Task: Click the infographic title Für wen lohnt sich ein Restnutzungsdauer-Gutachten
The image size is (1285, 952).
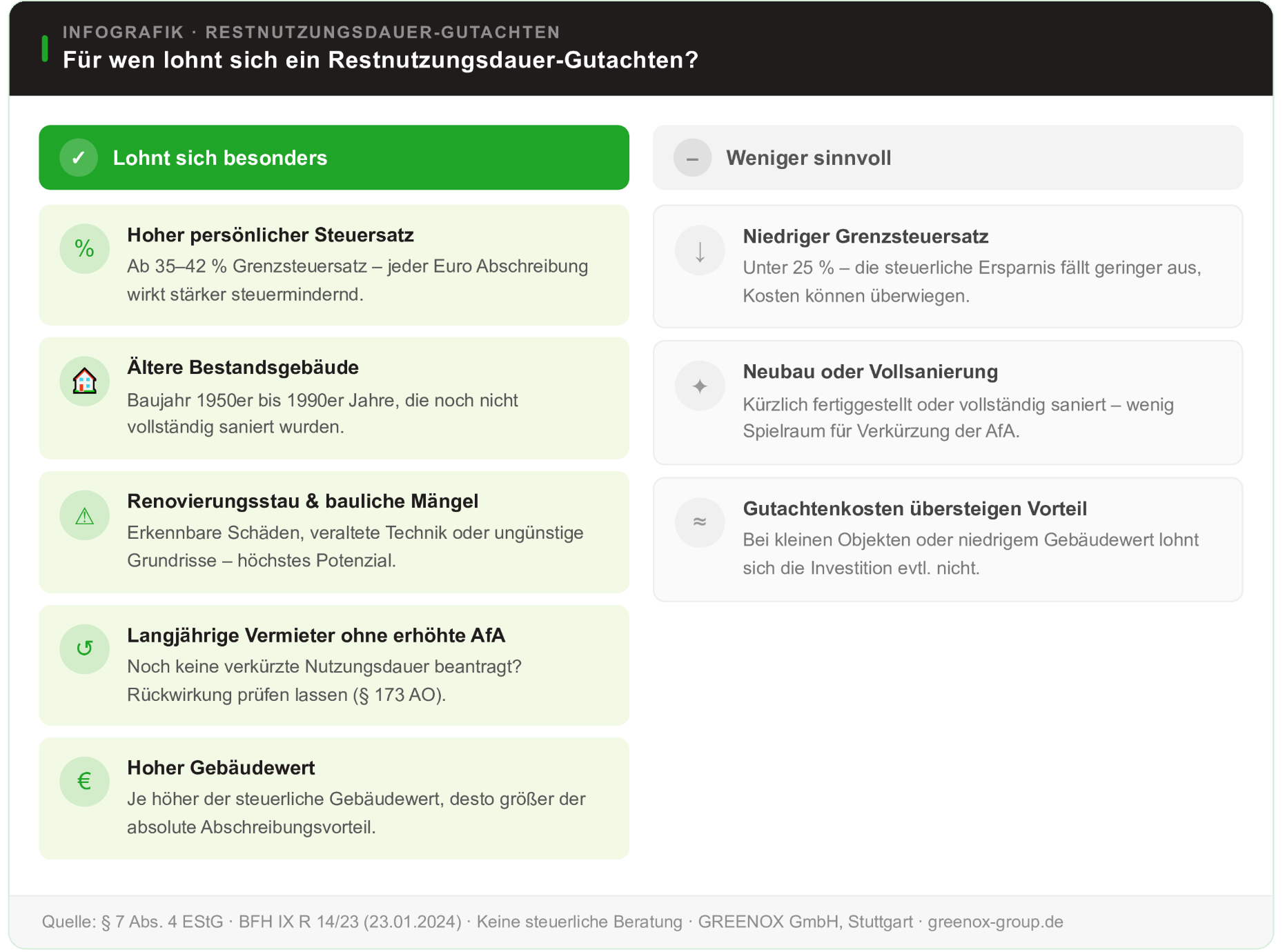Action: click(x=380, y=61)
